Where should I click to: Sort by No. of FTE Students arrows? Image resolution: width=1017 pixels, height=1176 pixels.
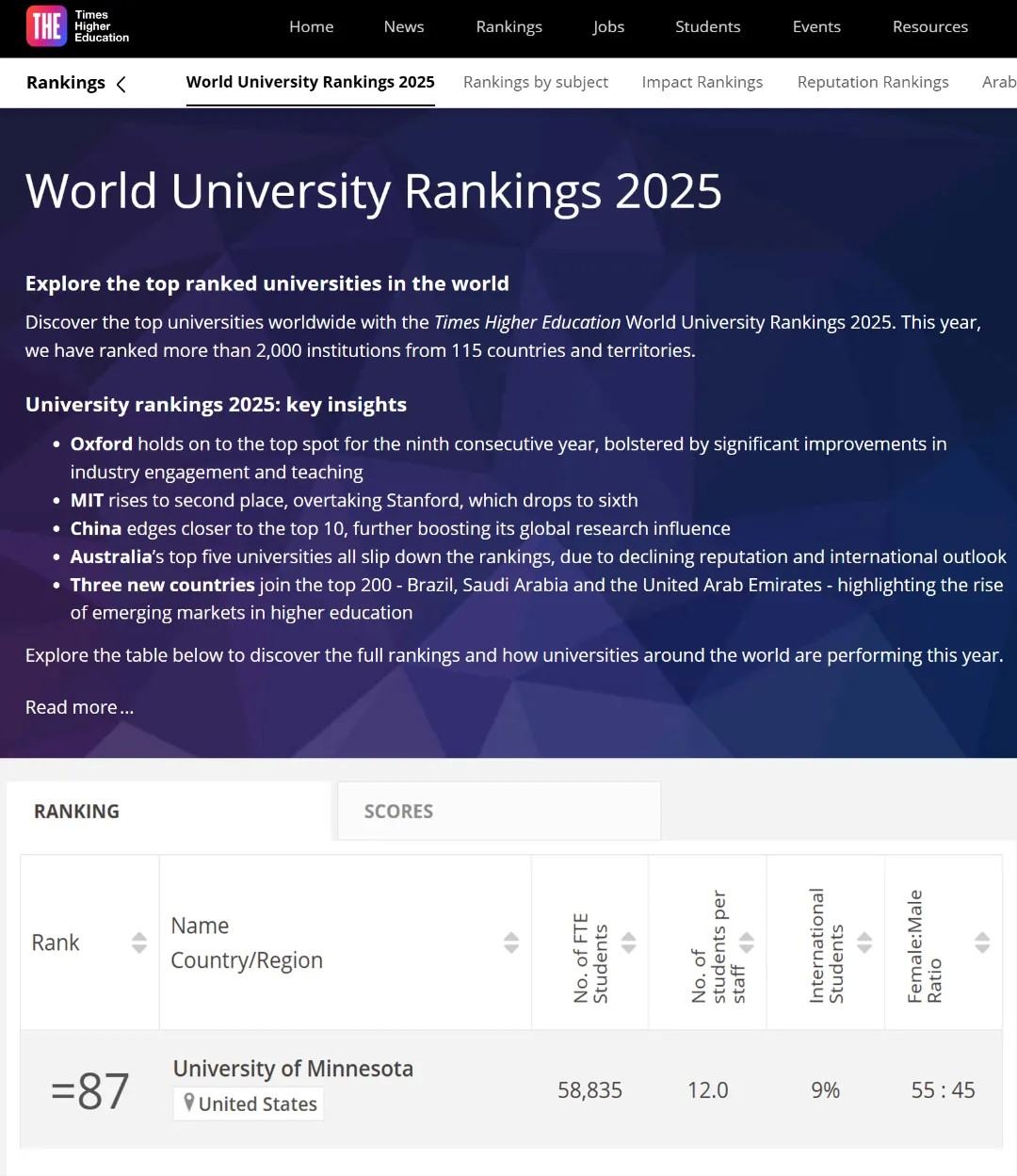pyautogui.click(x=629, y=942)
